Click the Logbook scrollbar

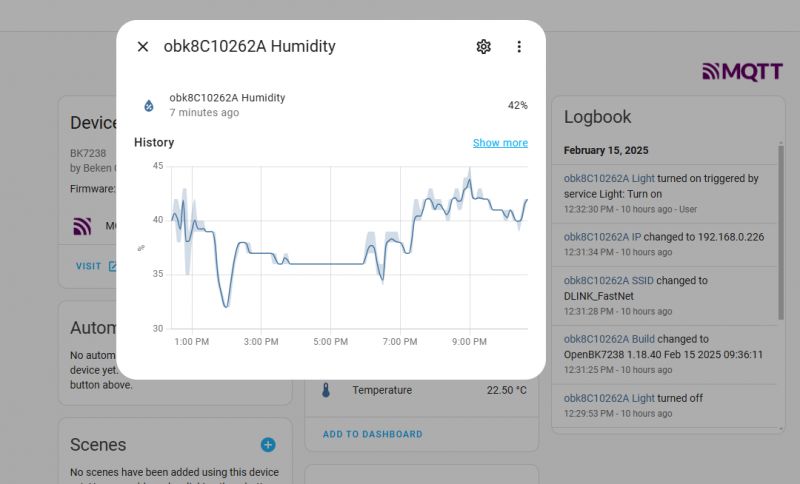point(781,230)
